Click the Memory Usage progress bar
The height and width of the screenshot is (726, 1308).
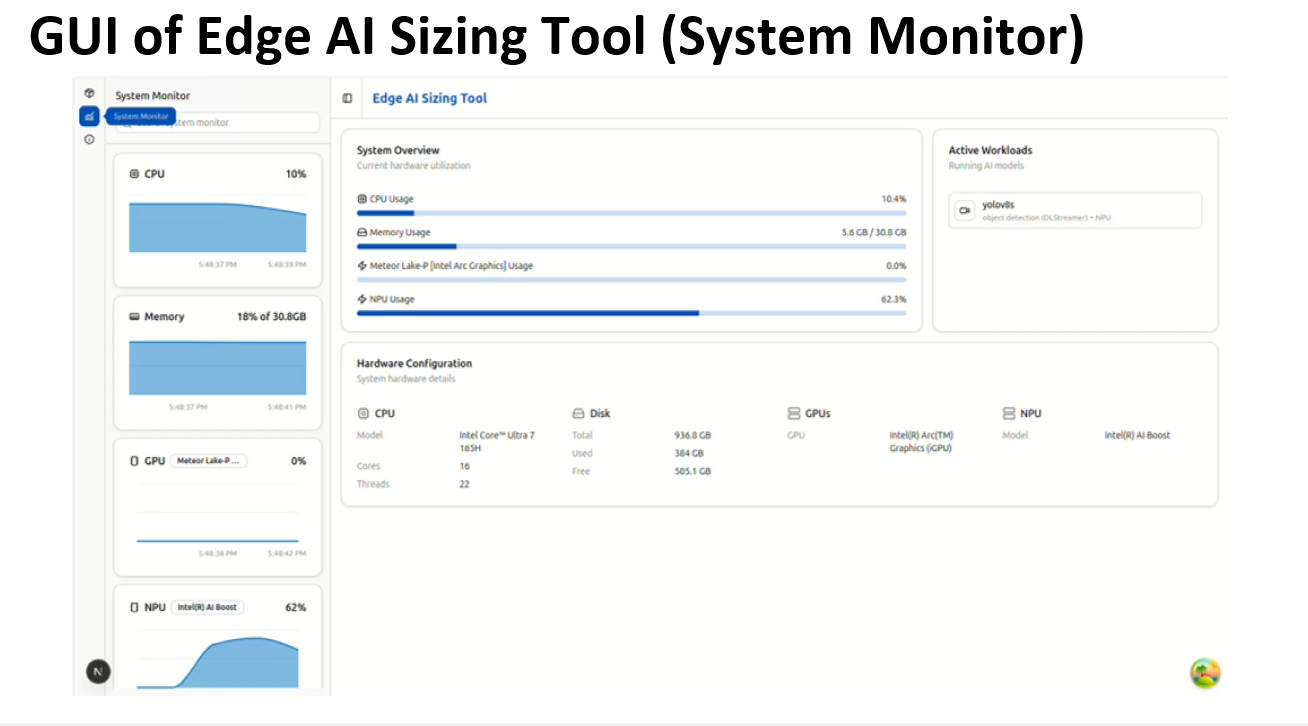pyautogui.click(x=631, y=246)
